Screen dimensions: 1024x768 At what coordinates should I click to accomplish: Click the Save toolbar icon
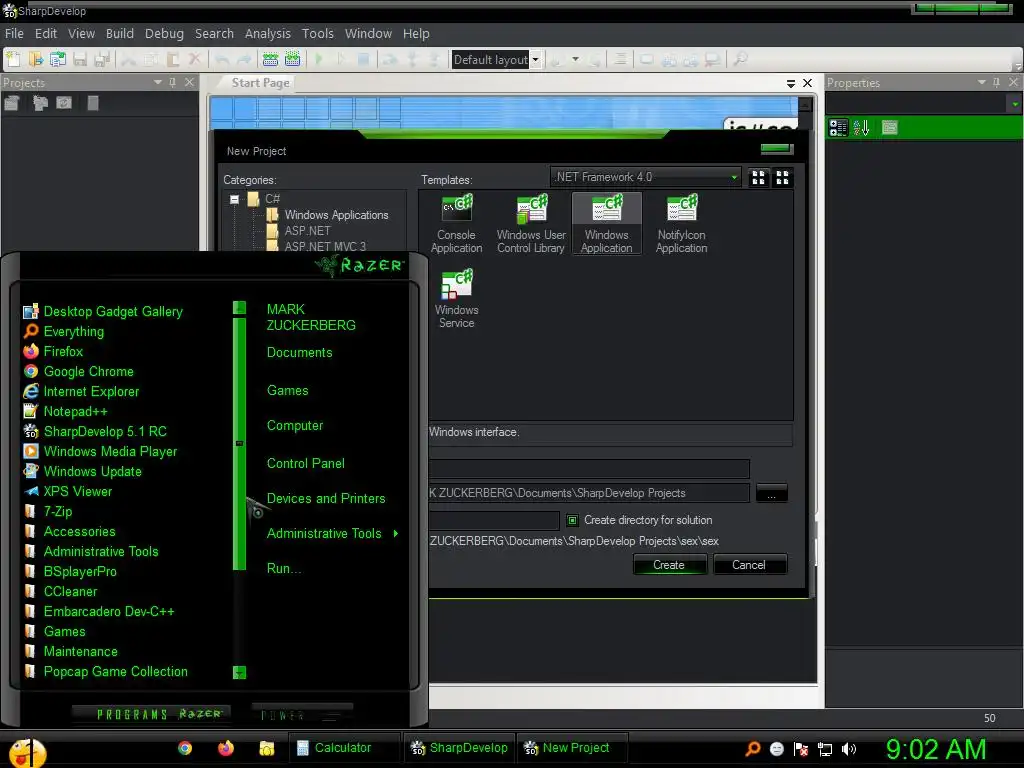80,59
